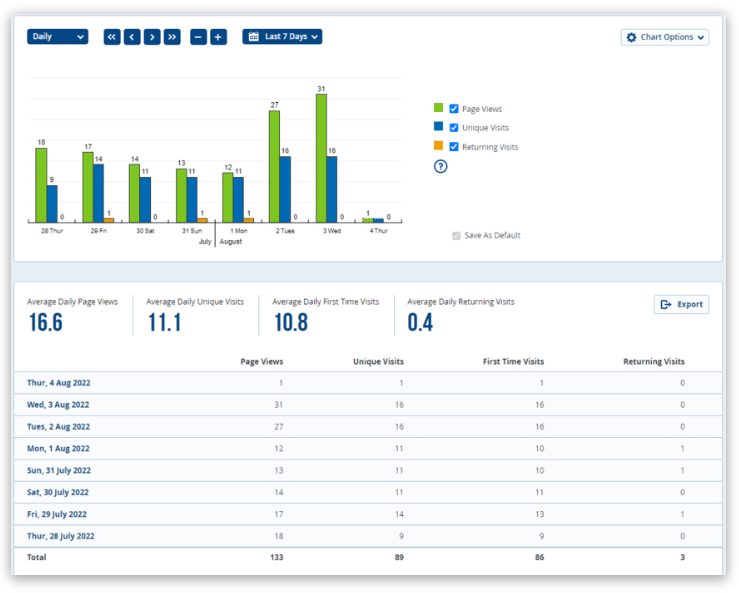Click the 3 Wed green bar of 31
The height and width of the screenshot is (593, 739).
pos(321,158)
